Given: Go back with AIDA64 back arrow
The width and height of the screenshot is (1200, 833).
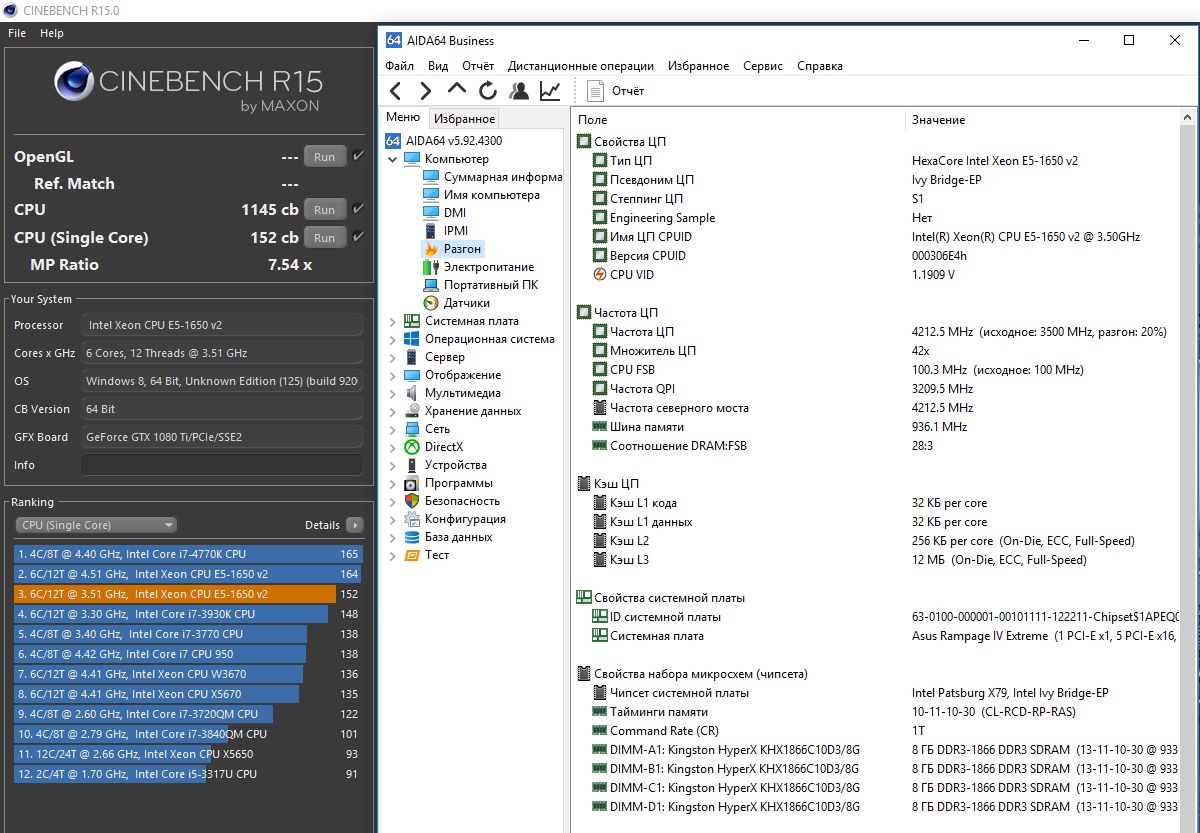Looking at the screenshot, I should coord(395,91).
